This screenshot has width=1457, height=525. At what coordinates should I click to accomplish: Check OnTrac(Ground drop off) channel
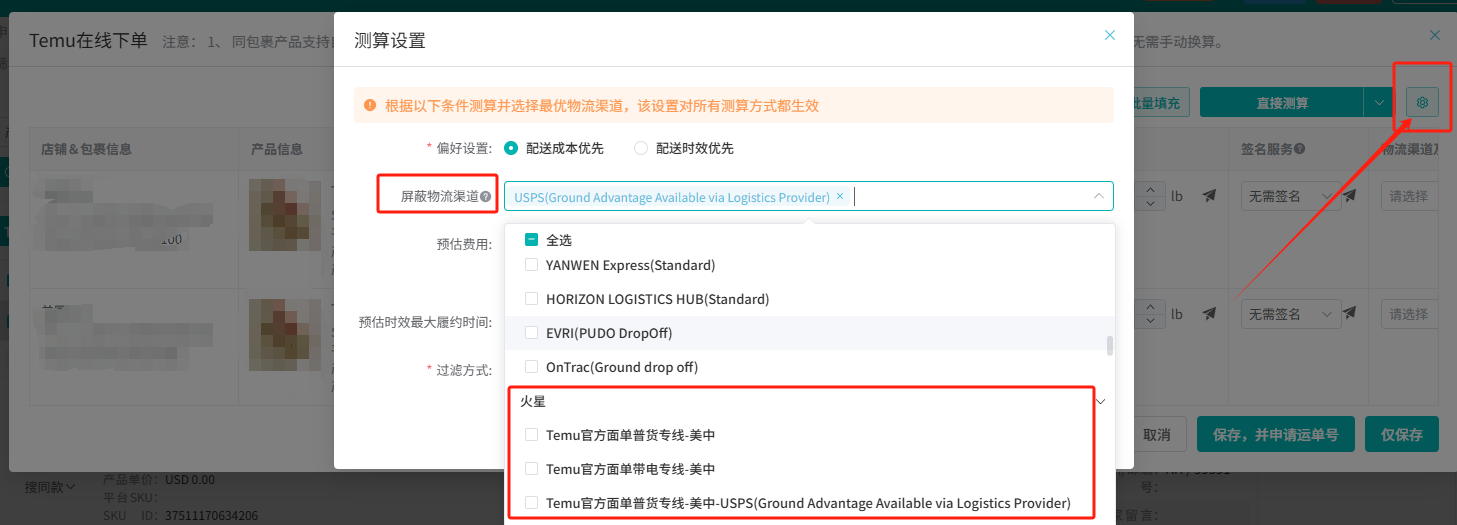click(532, 367)
